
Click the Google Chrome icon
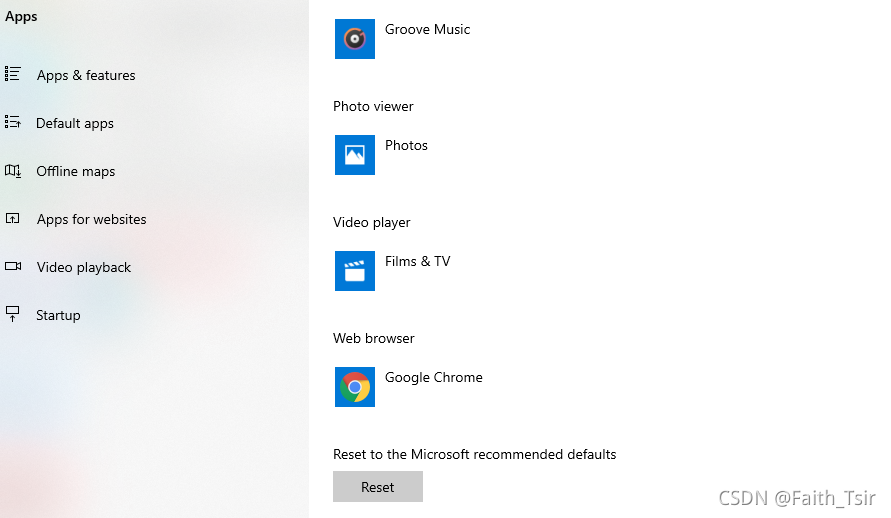355,387
